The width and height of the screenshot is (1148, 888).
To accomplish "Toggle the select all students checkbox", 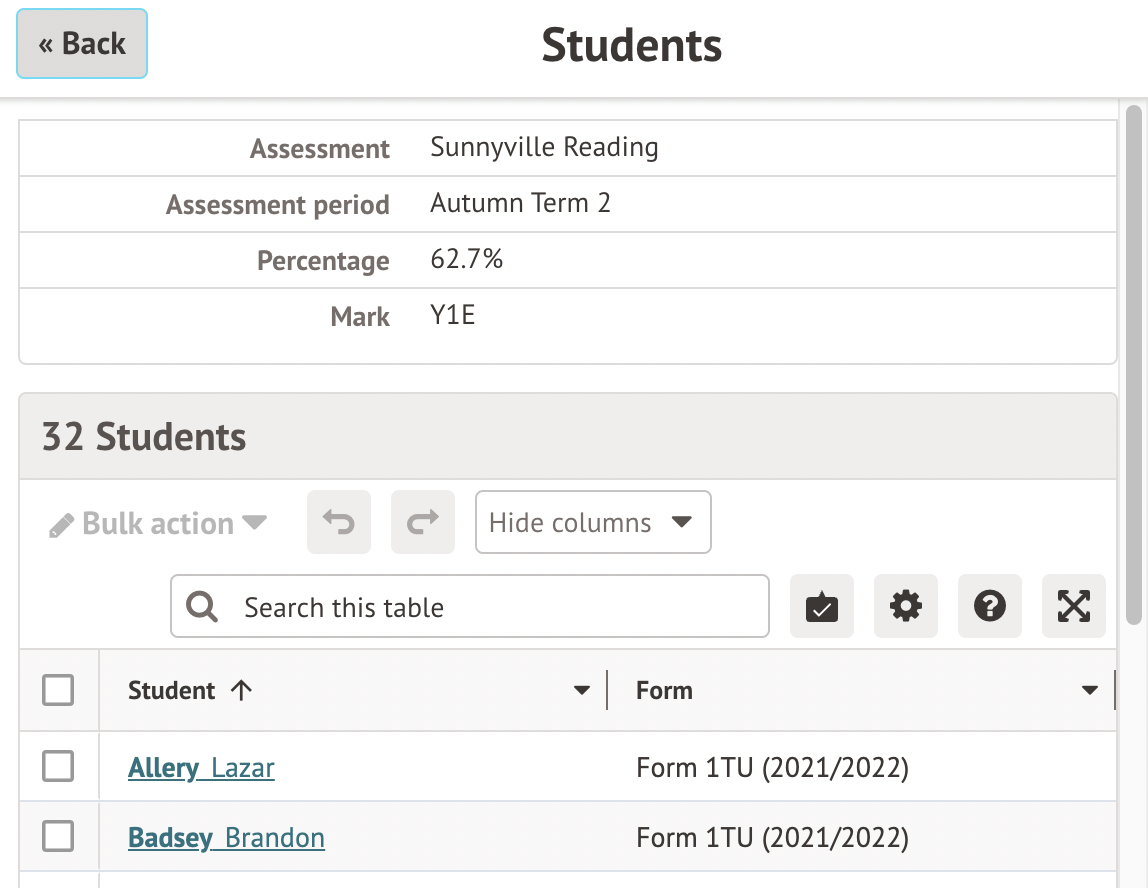I will pos(58,690).
